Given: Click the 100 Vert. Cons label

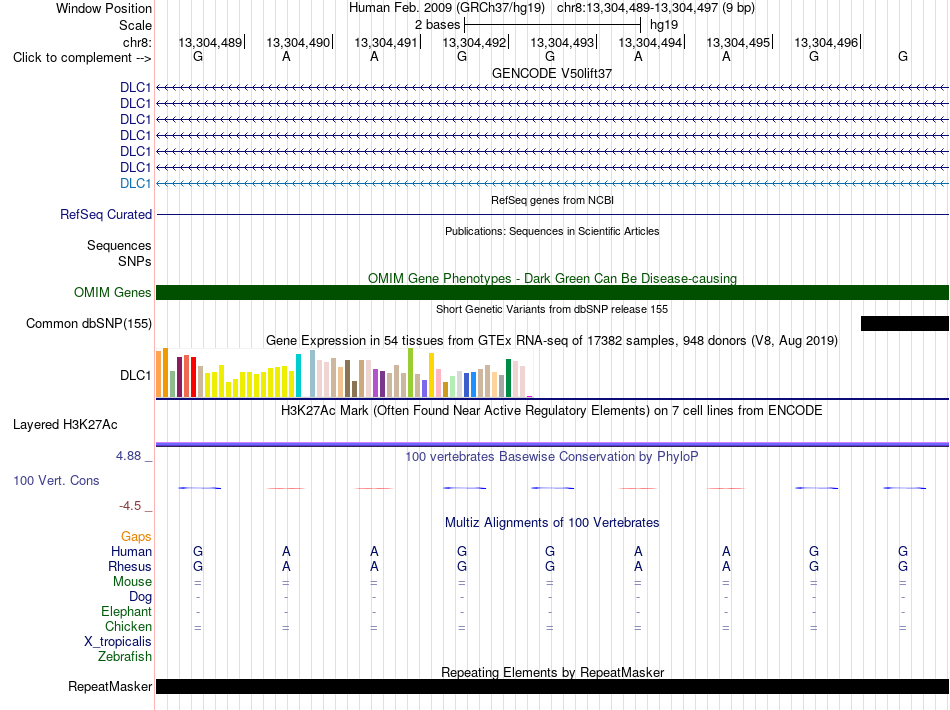Looking at the screenshot, I should pos(56,480).
